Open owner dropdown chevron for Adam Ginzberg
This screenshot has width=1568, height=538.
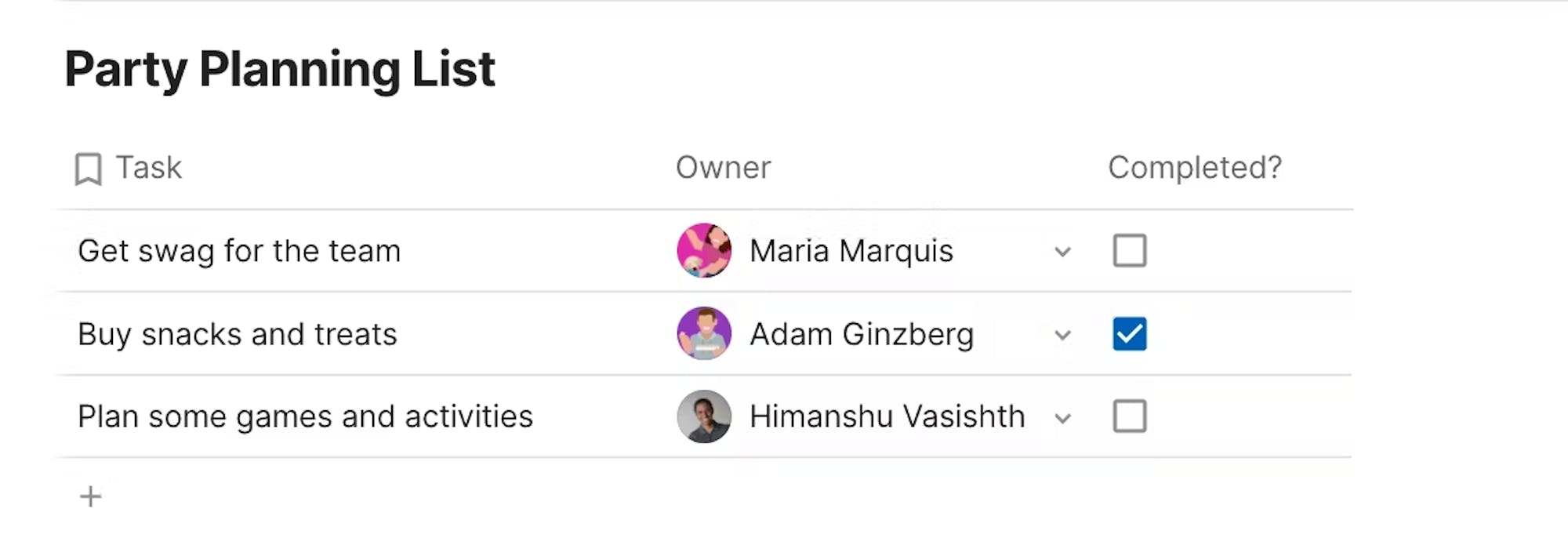point(1062,336)
